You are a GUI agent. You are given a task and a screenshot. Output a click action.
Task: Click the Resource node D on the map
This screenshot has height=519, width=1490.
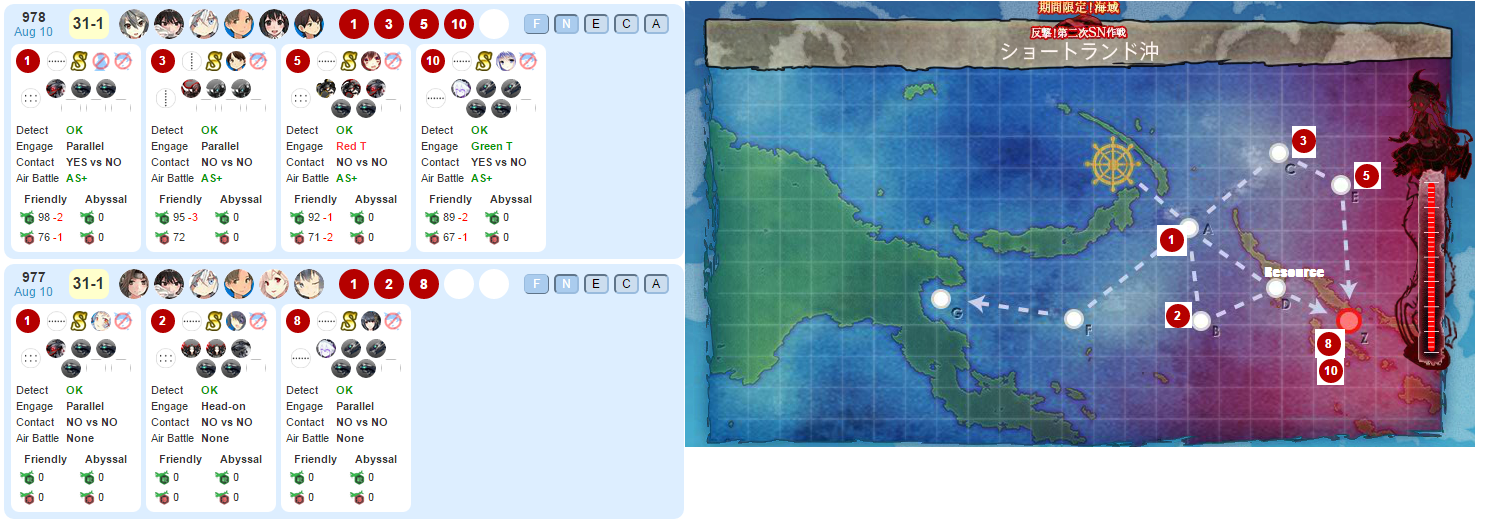click(1276, 288)
